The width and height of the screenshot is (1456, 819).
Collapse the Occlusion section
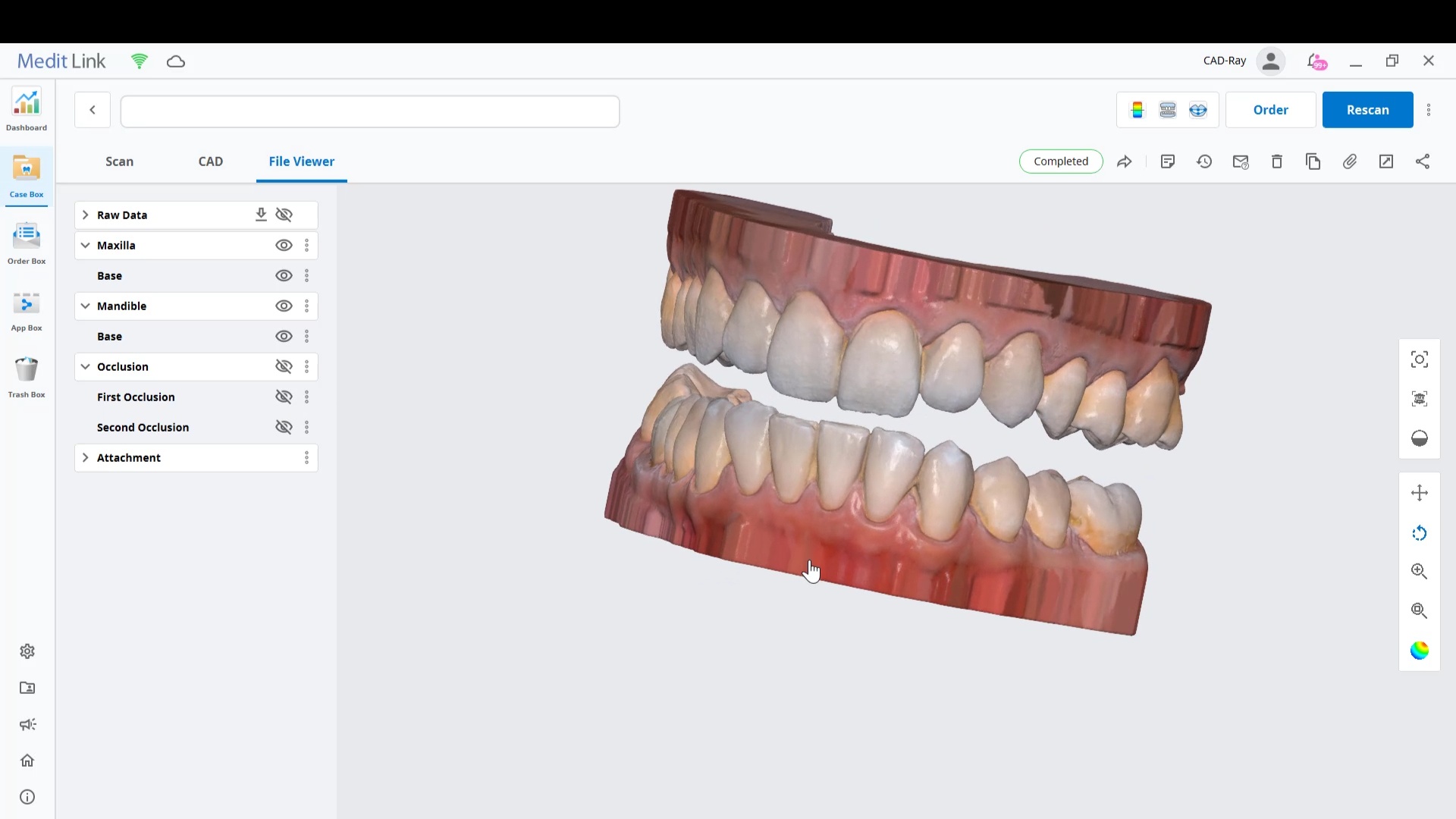[x=85, y=366]
